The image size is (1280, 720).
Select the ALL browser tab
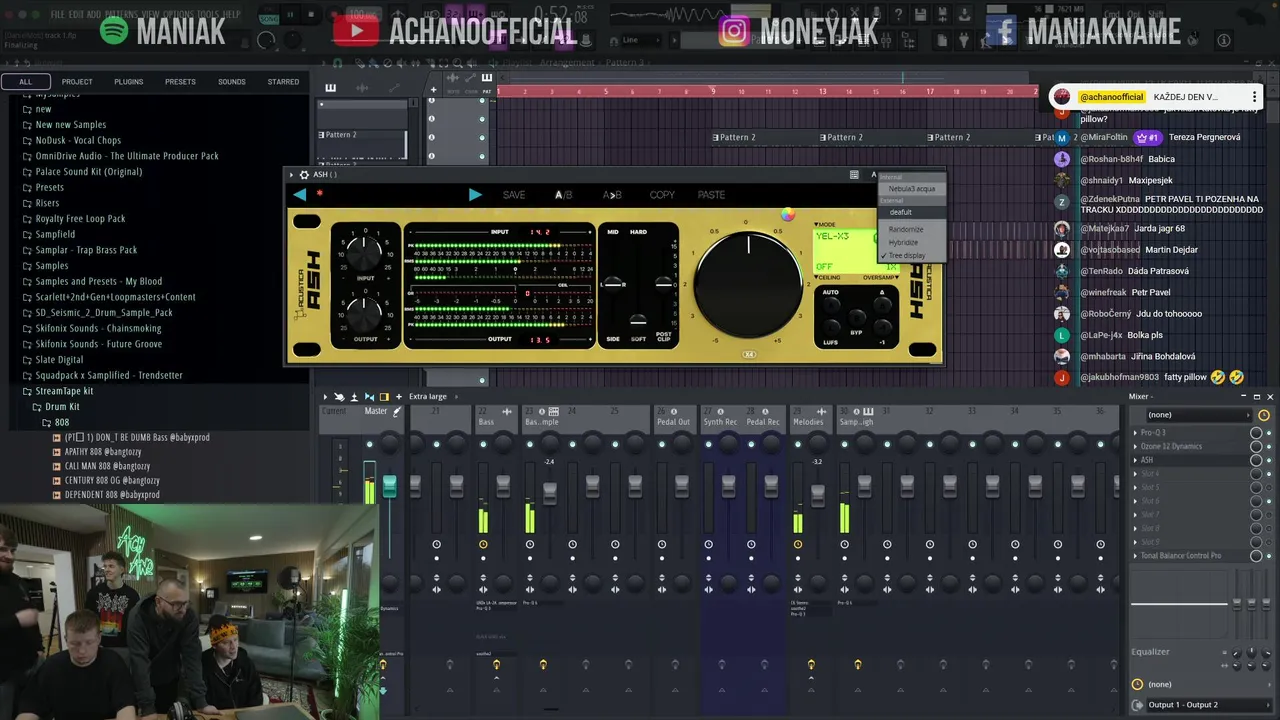tap(26, 82)
